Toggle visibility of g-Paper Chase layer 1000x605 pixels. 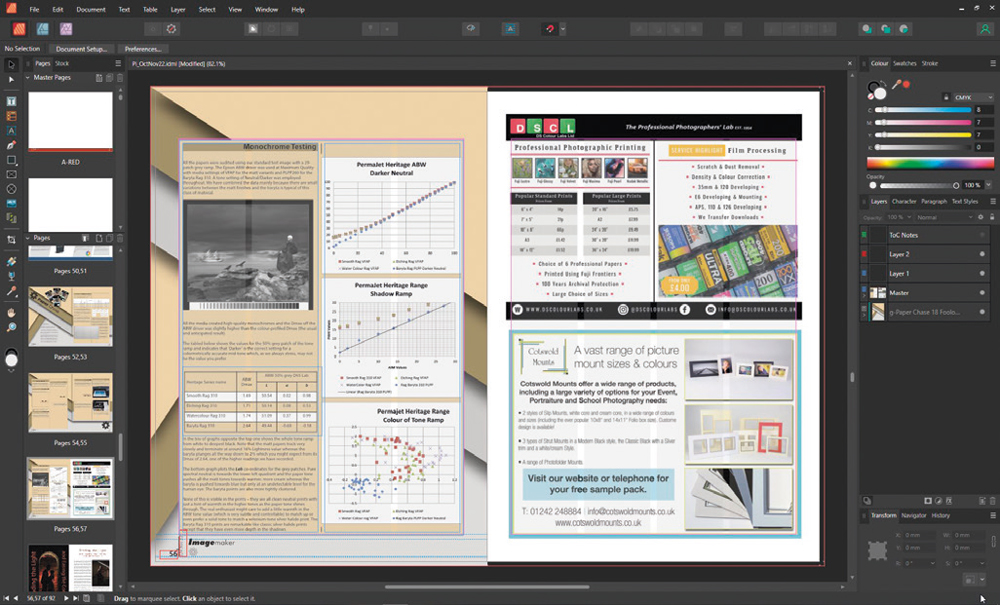click(x=982, y=312)
